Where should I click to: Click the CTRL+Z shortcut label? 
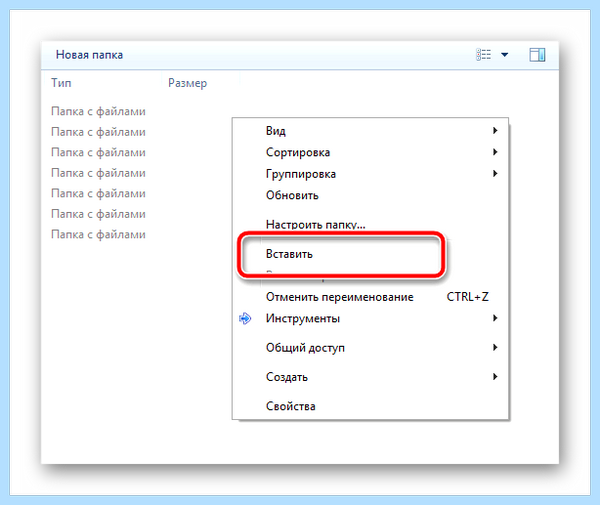[x=468, y=297]
